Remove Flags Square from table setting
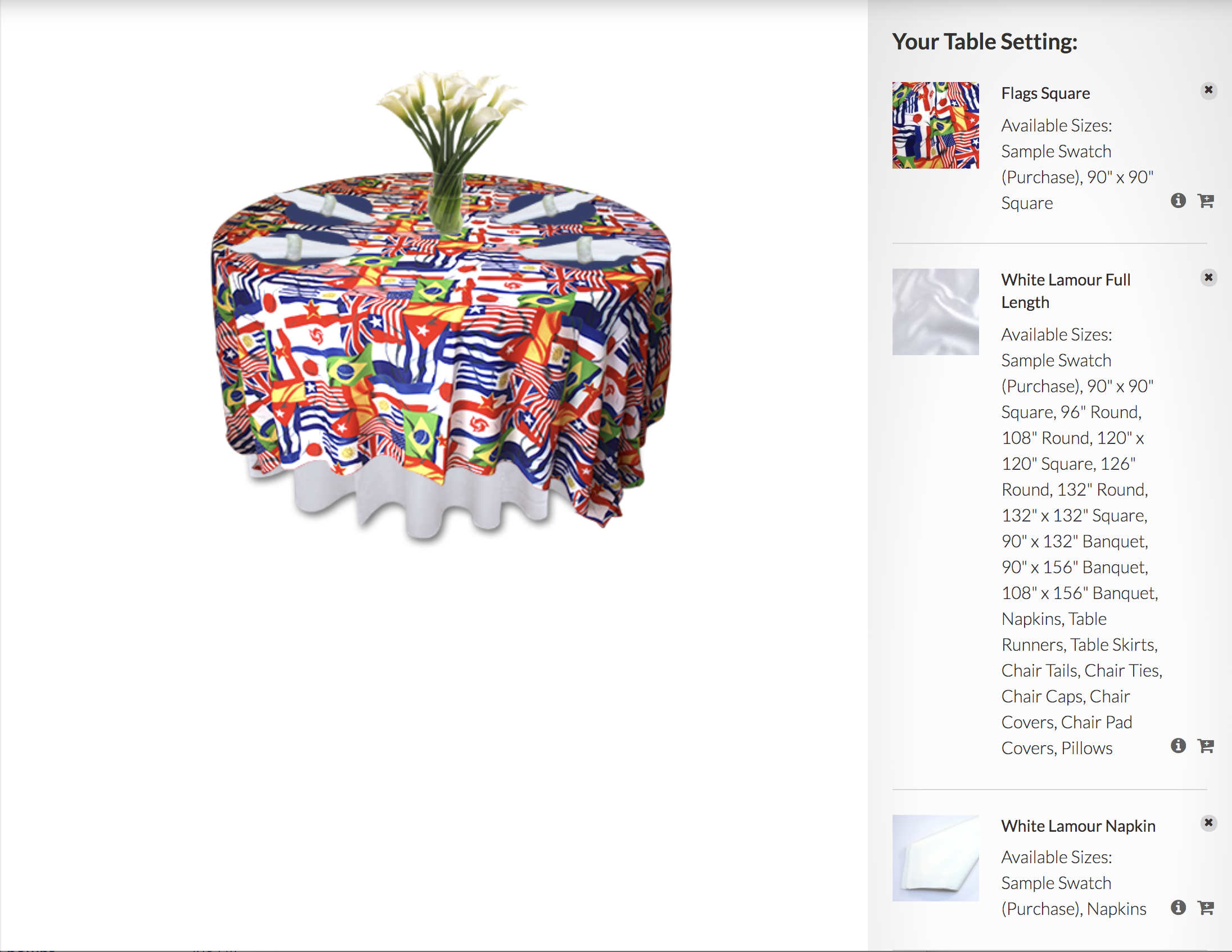 [x=1208, y=90]
